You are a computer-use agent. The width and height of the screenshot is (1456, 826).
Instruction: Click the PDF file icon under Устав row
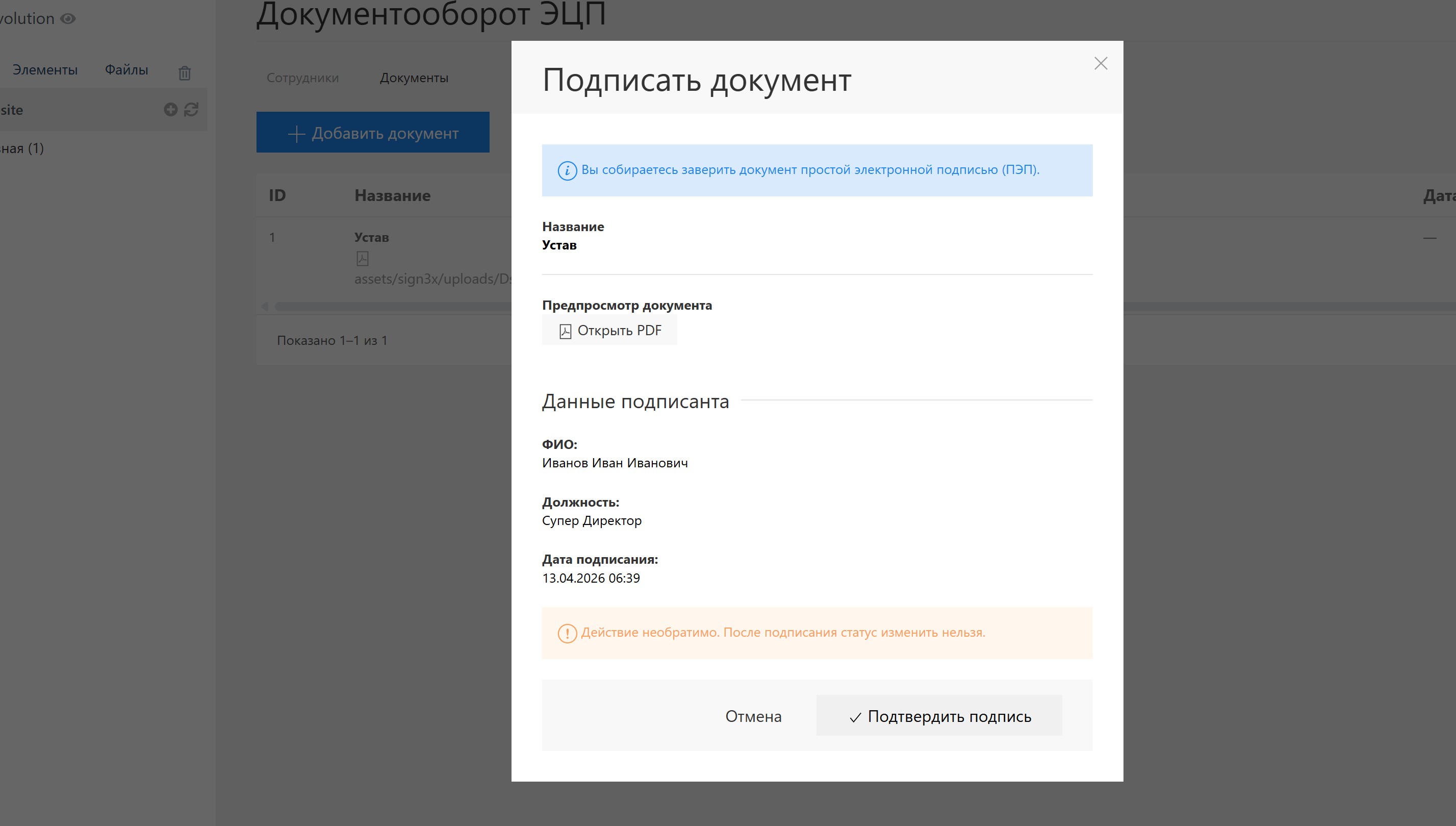point(362,259)
